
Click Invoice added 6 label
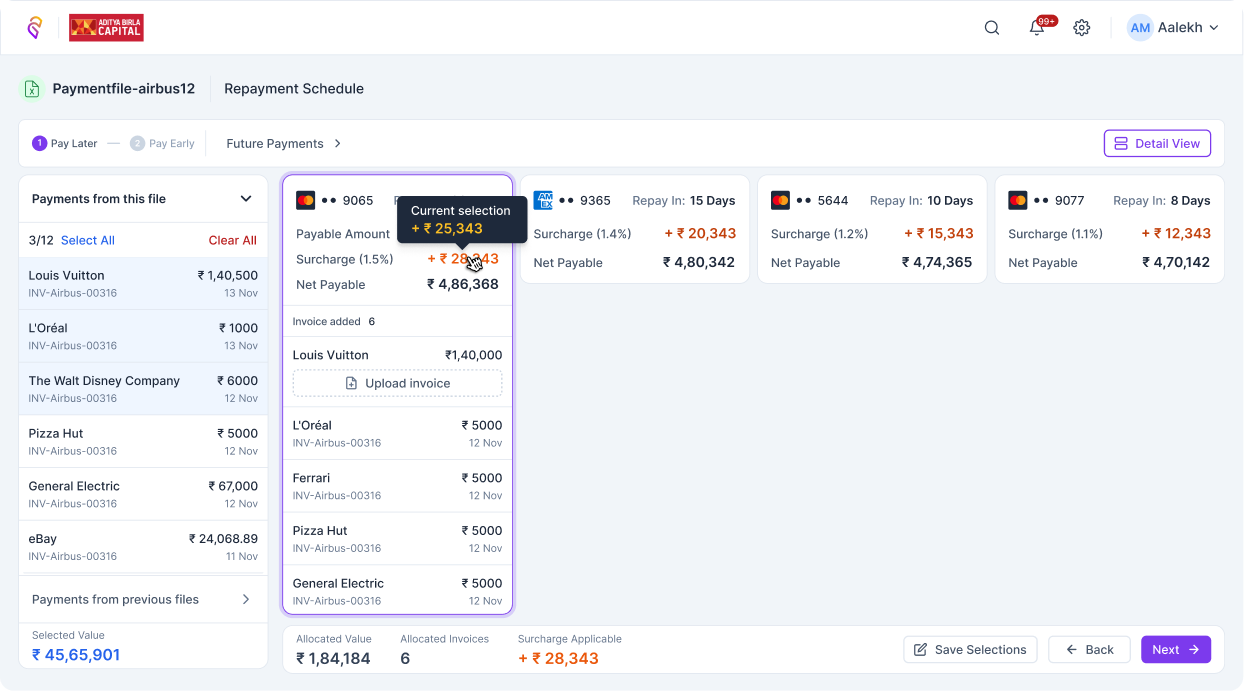coord(334,322)
